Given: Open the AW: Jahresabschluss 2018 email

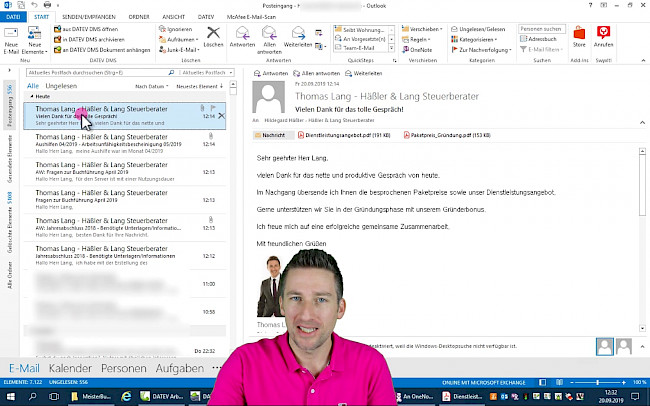Looking at the screenshot, I should 124,228.
